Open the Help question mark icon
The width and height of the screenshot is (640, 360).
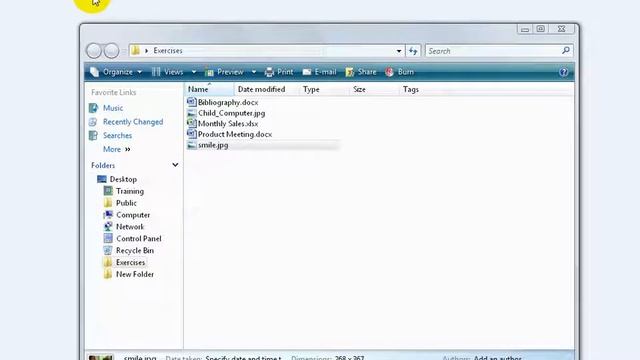(564, 72)
